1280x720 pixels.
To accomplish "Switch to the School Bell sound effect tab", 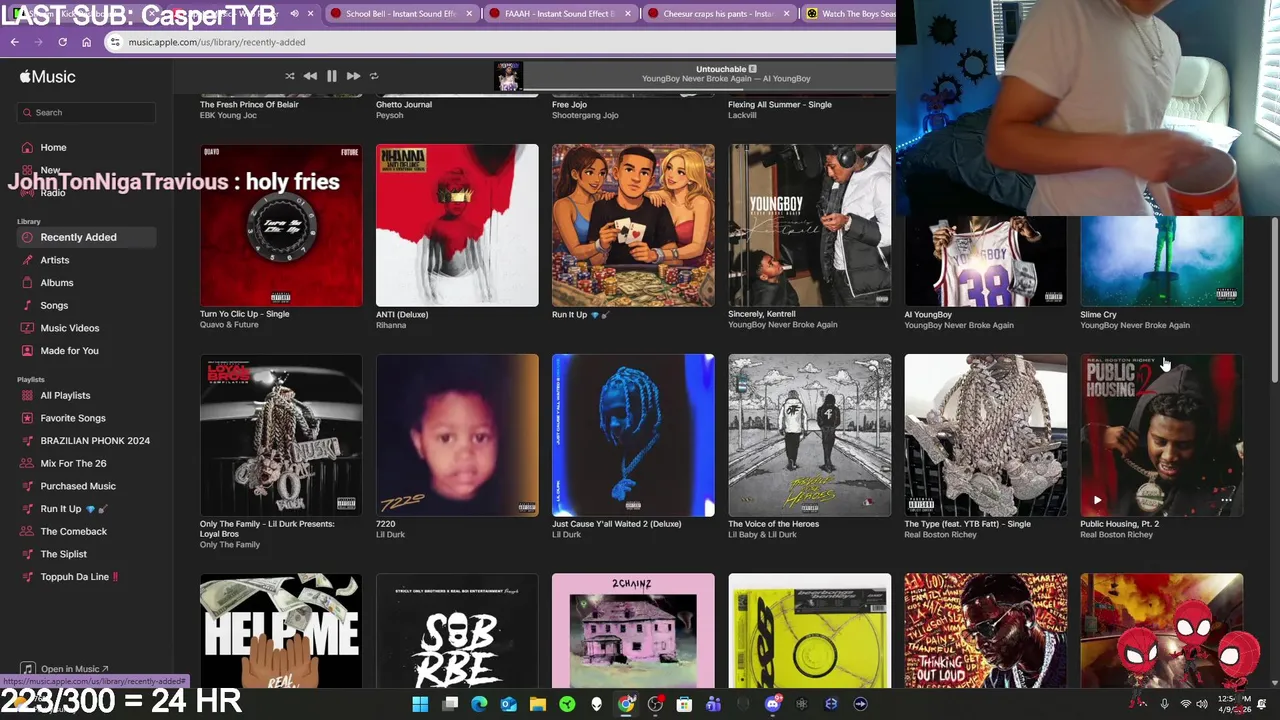I will pyautogui.click(x=401, y=14).
